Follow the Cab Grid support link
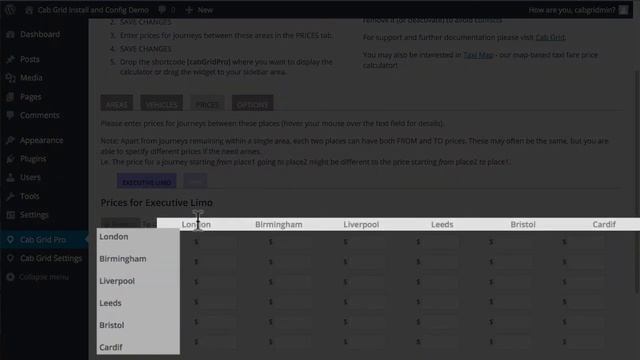640x360 pixels. (550, 37)
